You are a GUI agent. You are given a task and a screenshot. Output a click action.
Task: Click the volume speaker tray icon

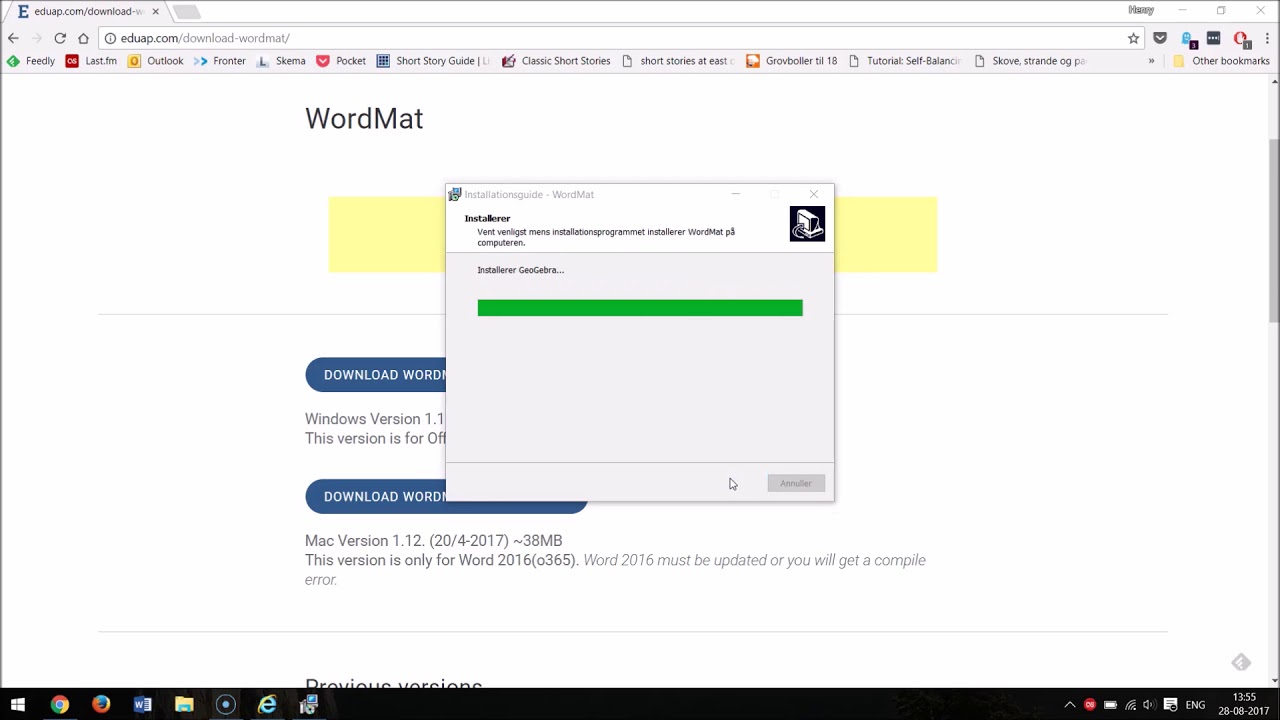(1150, 705)
